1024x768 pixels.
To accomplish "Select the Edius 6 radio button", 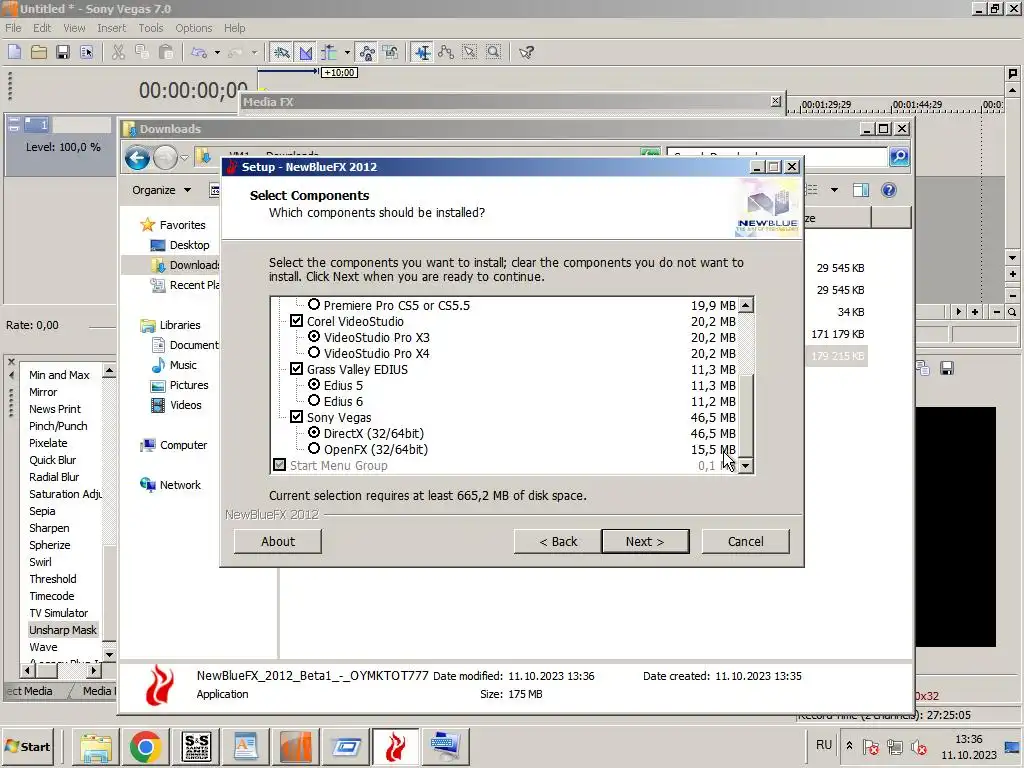I will click(314, 400).
